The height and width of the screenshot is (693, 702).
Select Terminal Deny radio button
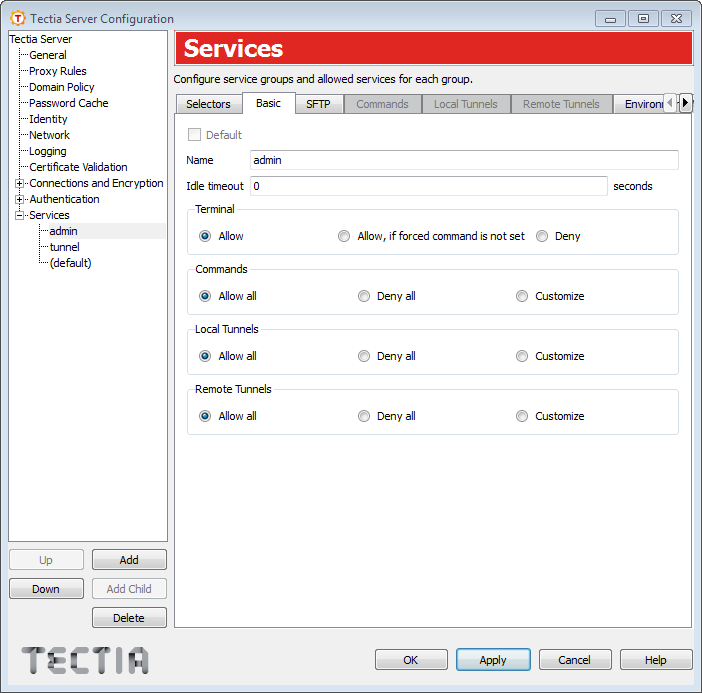point(542,236)
